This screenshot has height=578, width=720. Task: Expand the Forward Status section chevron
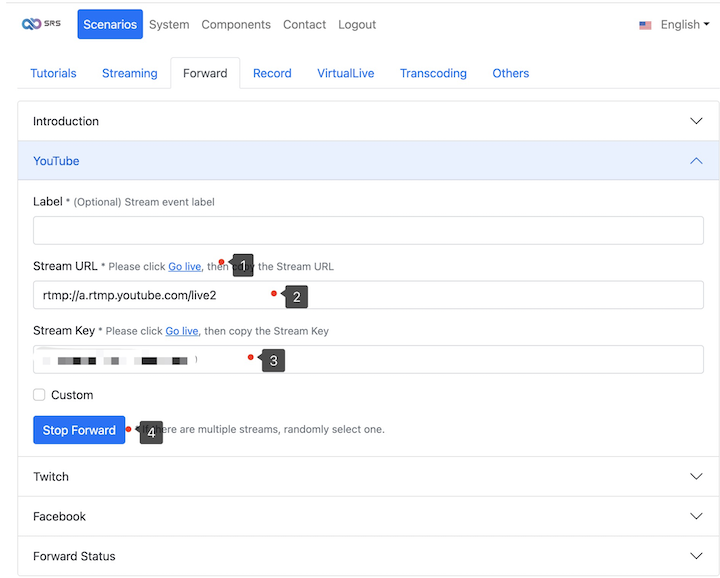[x=696, y=556]
